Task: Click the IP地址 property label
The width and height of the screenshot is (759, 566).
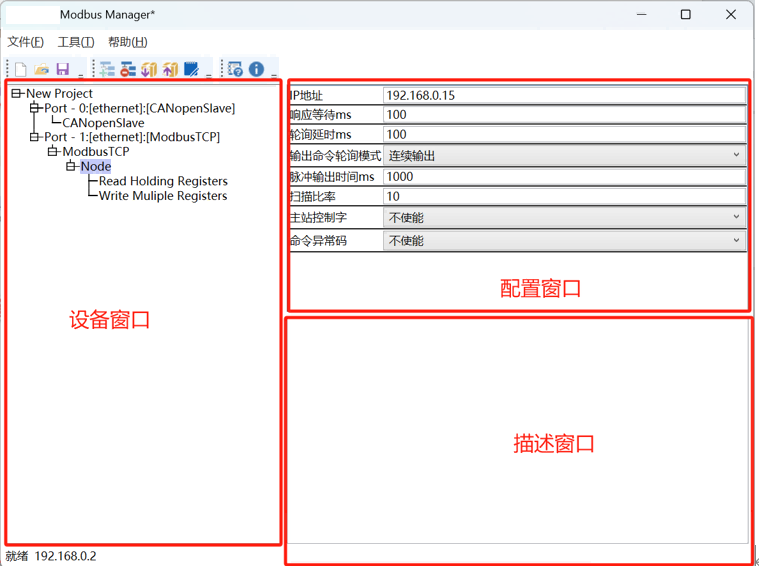Action: pos(306,95)
